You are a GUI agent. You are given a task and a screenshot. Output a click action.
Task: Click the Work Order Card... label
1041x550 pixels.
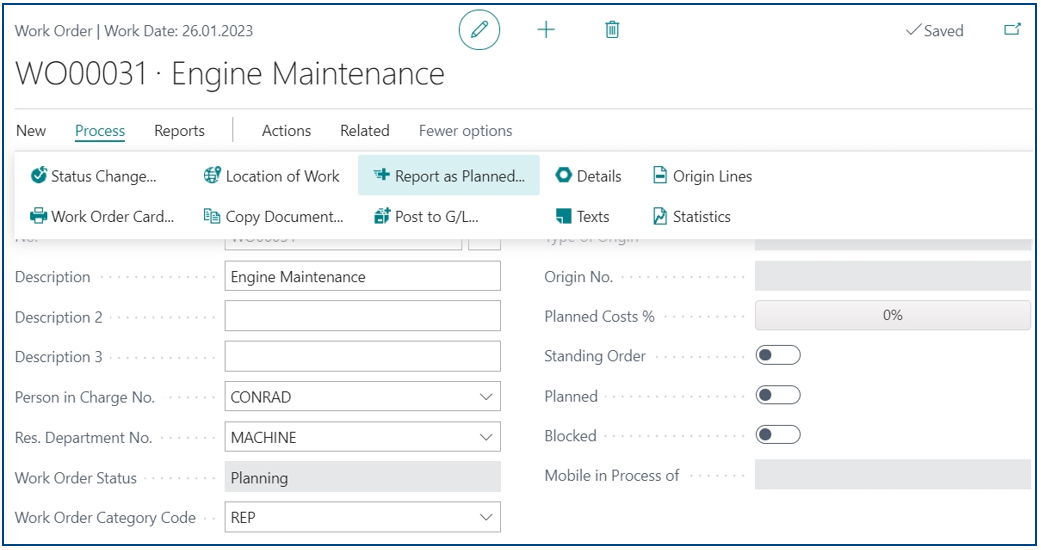click(x=112, y=217)
